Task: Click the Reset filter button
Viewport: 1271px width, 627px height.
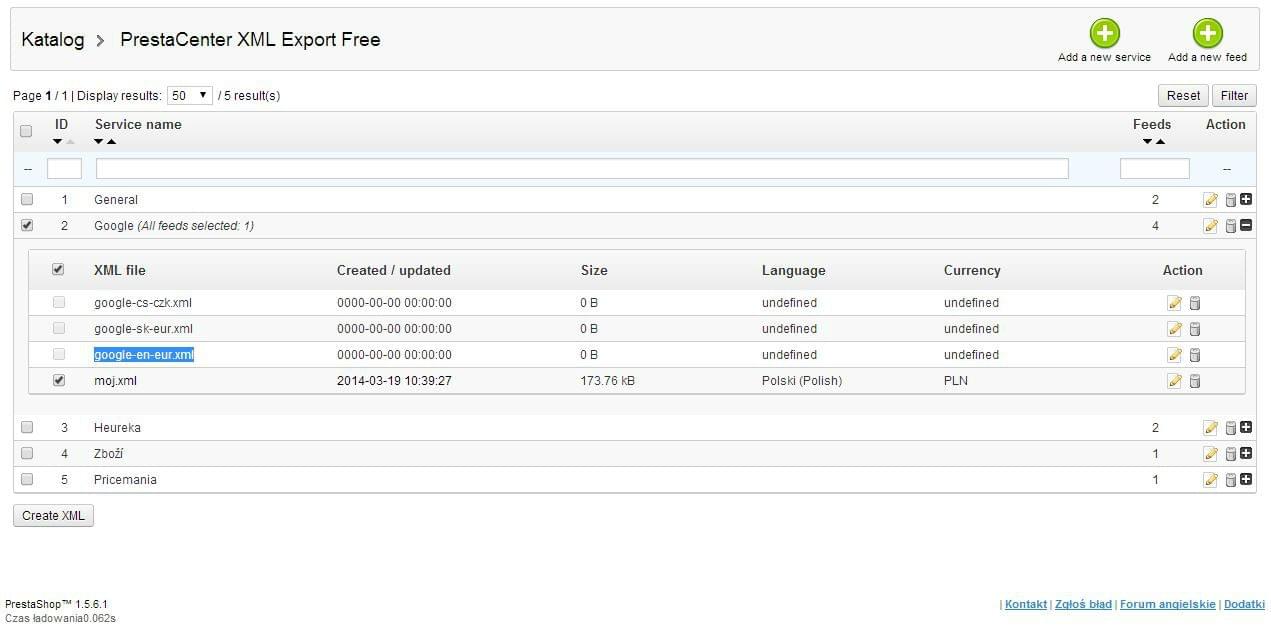Action: point(1183,96)
